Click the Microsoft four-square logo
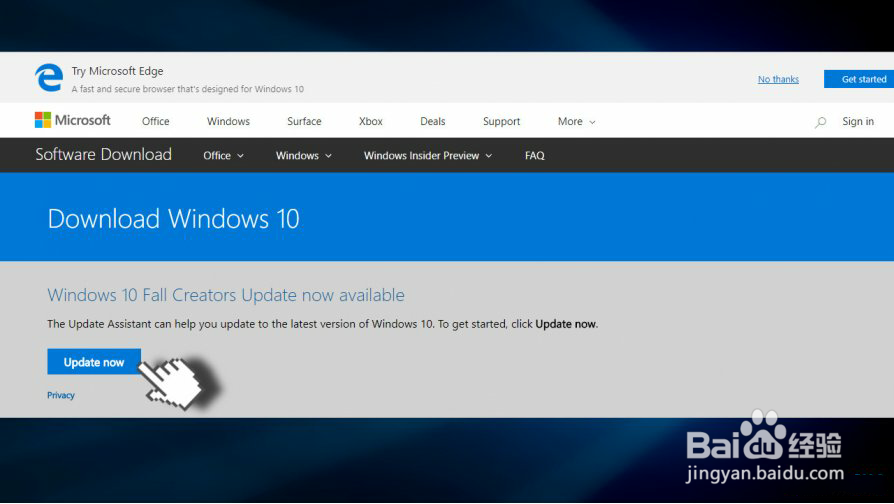The image size is (894, 504). pyautogui.click(x=43, y=120)
